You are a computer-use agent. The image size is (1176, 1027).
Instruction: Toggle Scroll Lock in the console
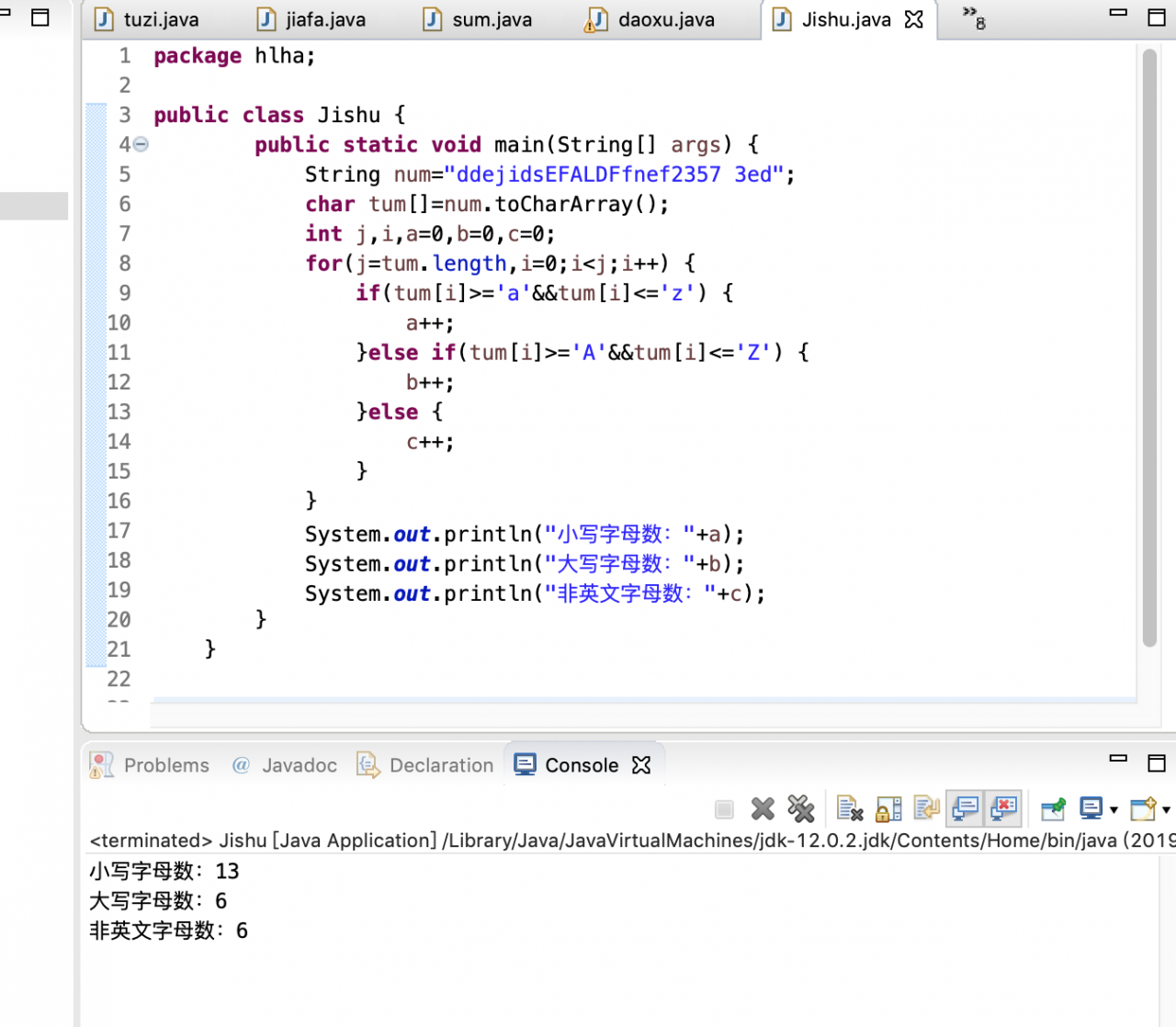[x=888, y=809]
